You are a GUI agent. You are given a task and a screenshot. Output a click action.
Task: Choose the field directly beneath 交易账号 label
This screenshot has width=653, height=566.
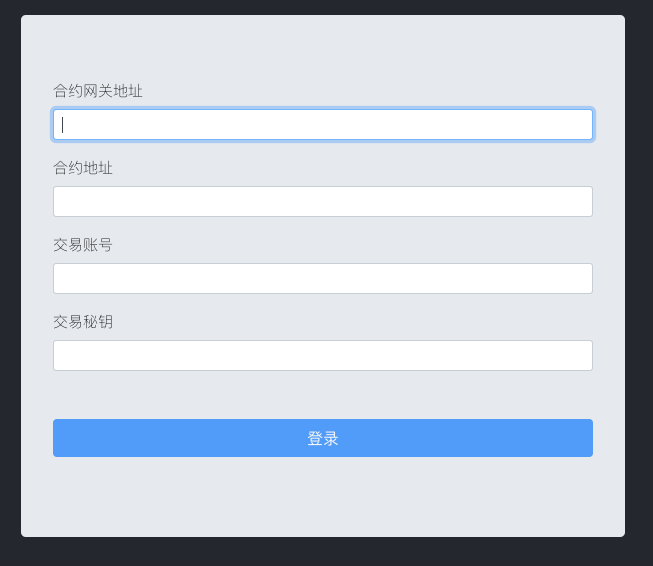coord(323,278)
